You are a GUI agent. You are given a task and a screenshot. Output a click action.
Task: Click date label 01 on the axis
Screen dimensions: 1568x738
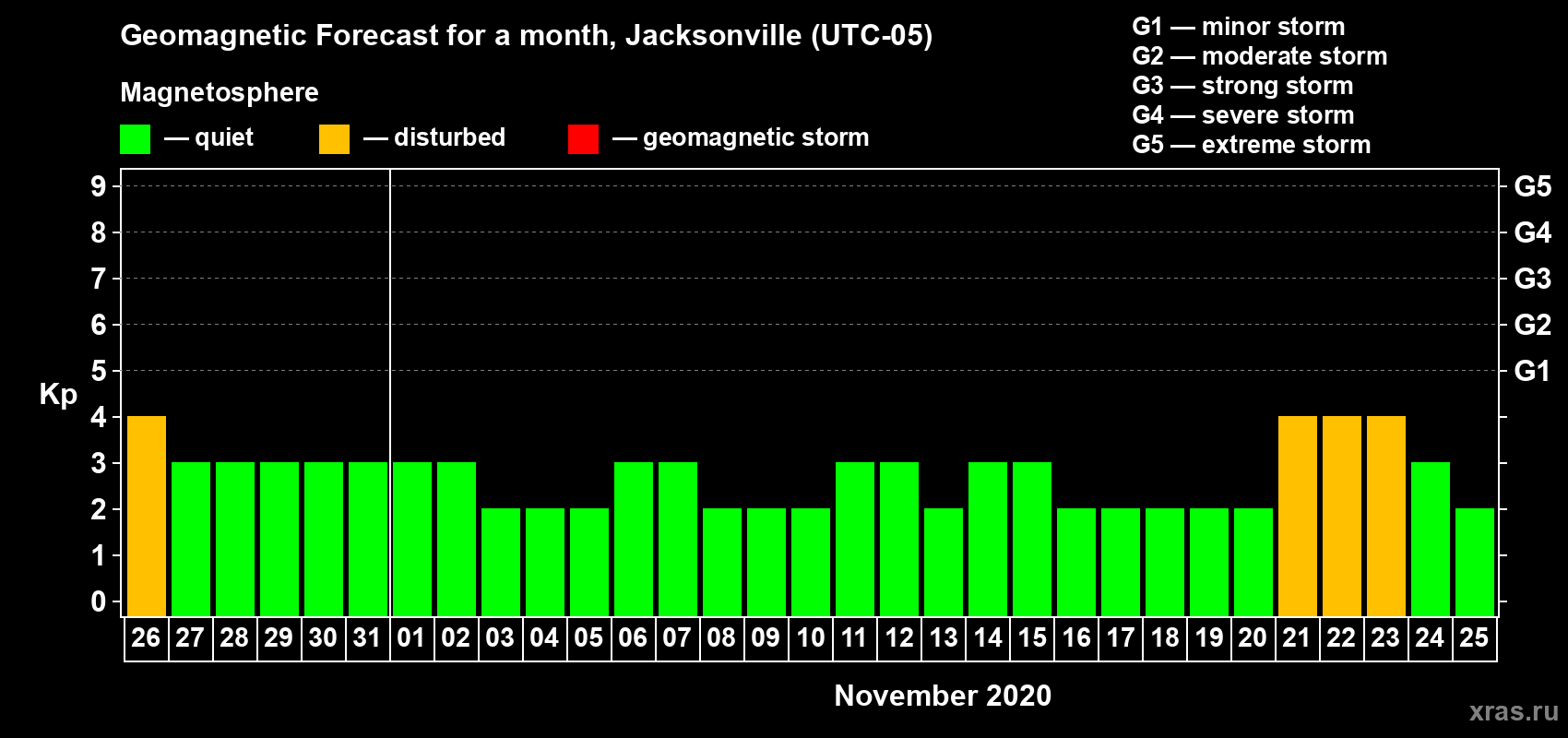411,637
